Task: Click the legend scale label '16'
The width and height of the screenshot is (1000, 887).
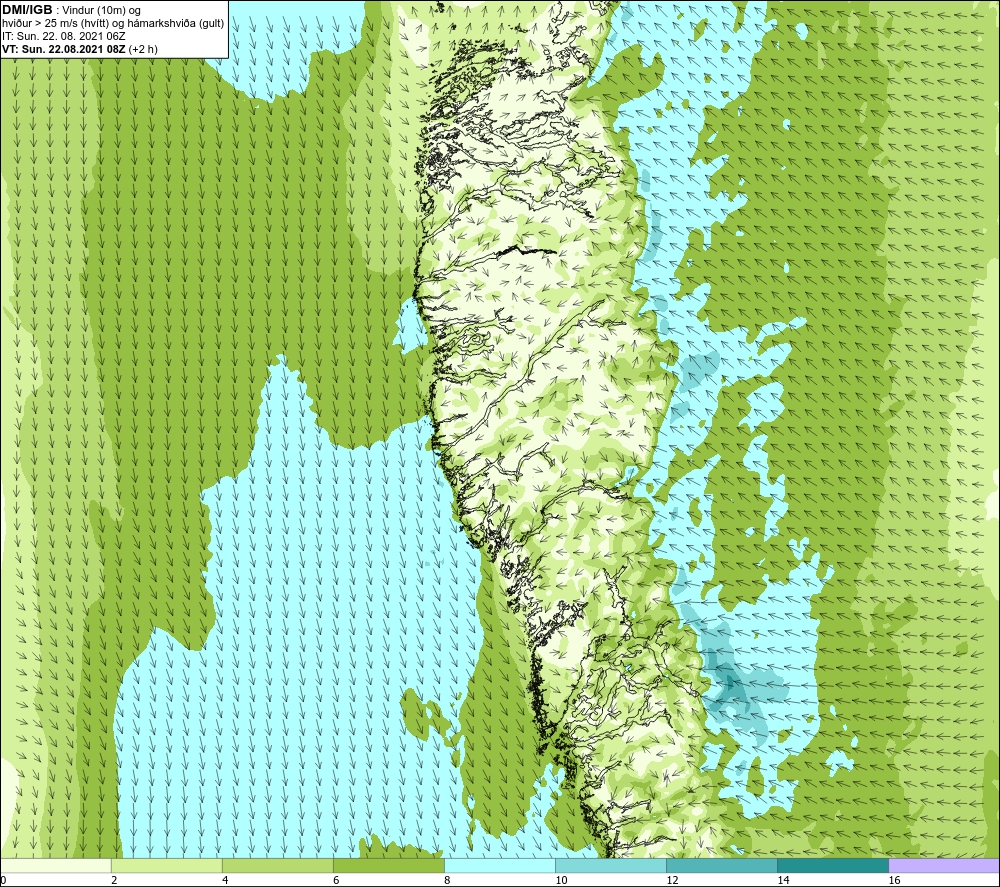Action: (894, 881)
